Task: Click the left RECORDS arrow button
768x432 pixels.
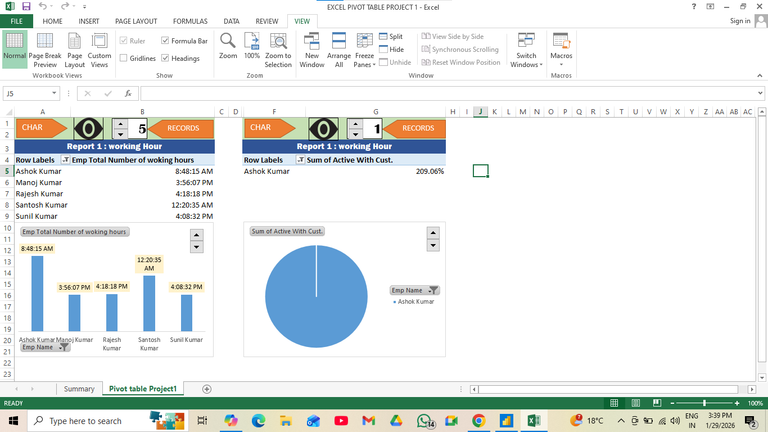Action: point(181,128)
